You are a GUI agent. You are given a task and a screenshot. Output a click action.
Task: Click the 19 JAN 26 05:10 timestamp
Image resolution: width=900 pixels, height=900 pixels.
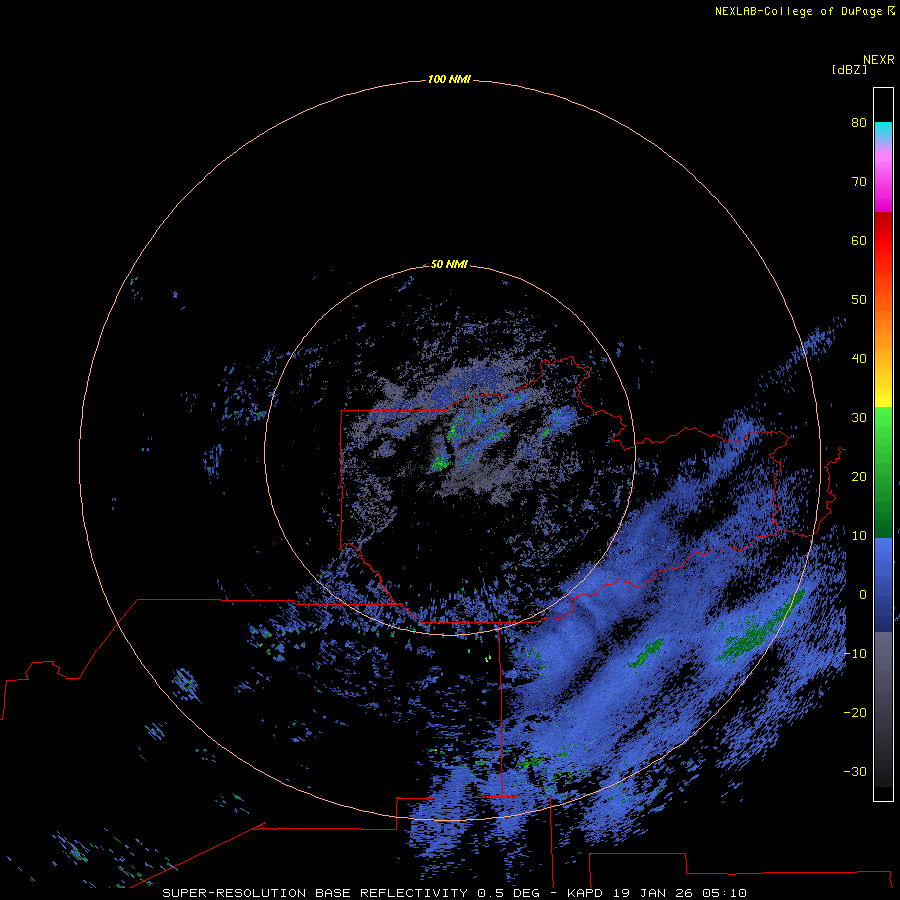(x=679, y=893)
